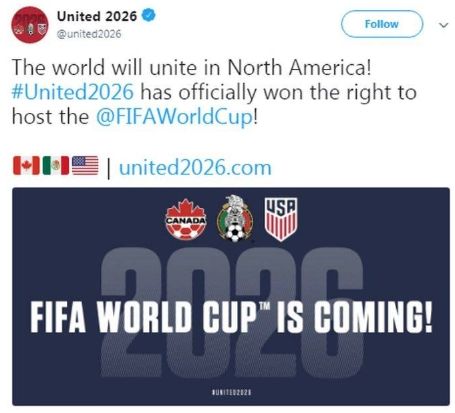Click the blue verified badge
Image resolution: width=455 pixels, height=413 pixels.
[x=148, y=15]
